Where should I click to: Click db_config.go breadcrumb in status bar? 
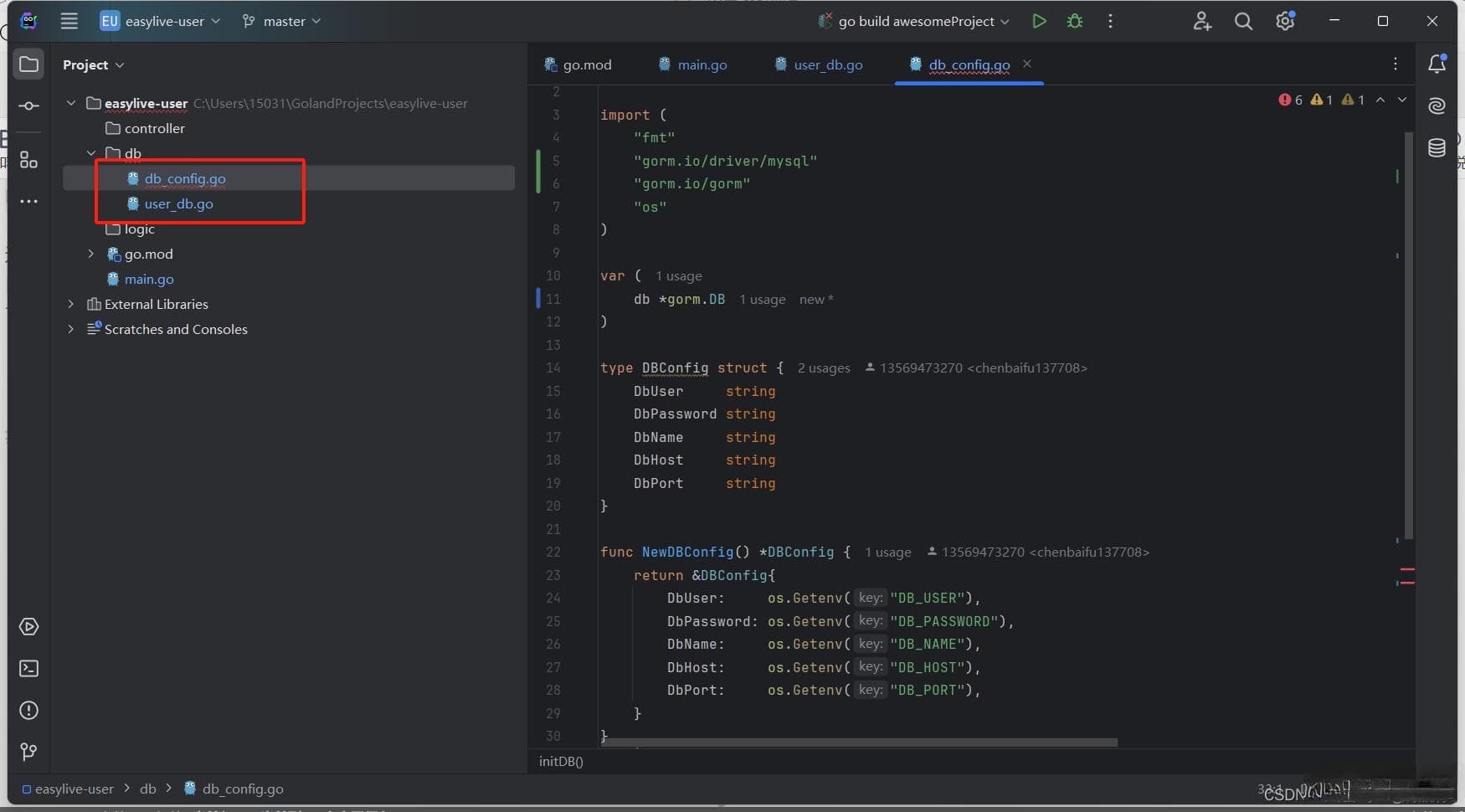pos(234,789)
